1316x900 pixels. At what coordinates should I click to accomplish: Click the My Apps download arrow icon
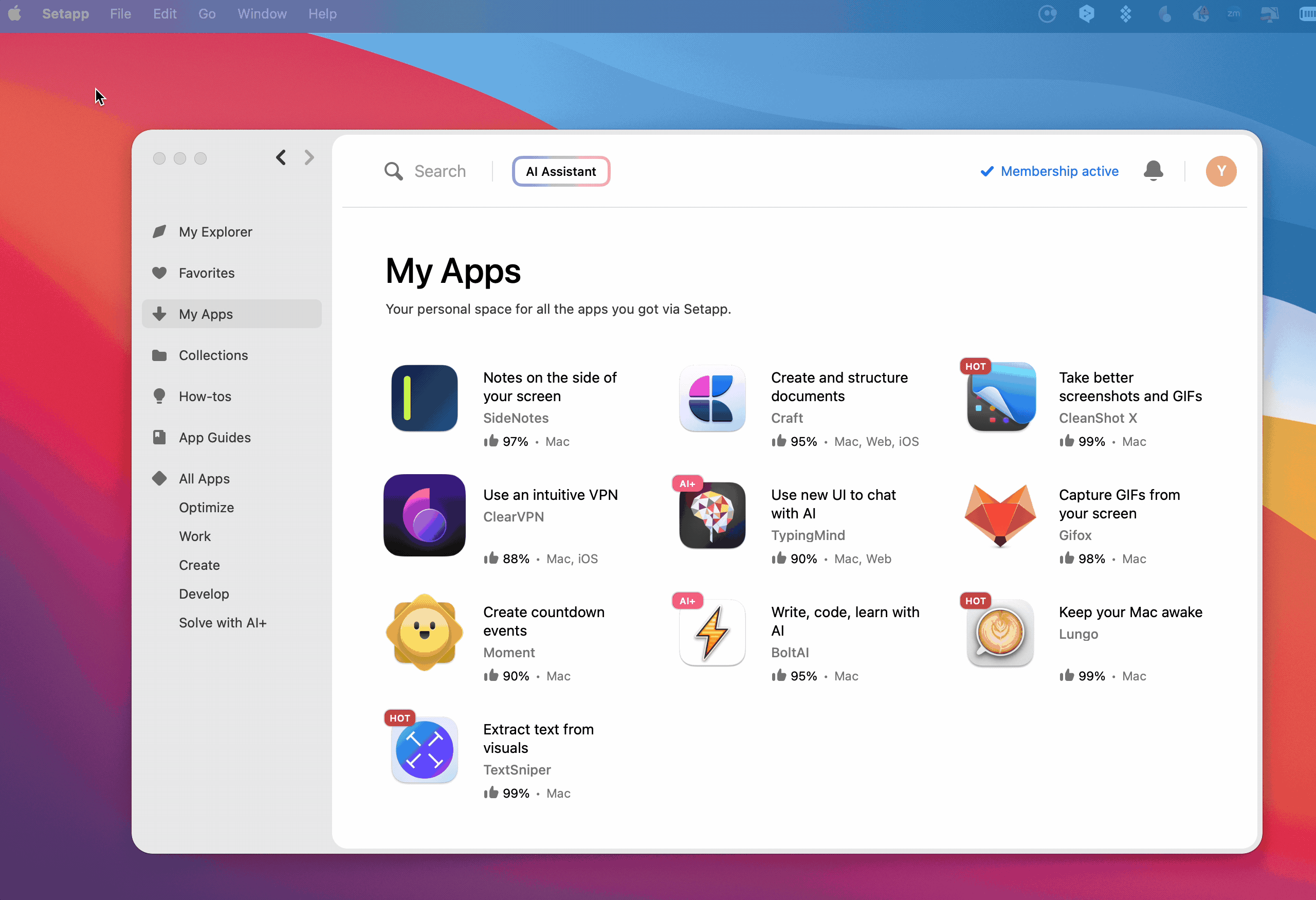160,314
